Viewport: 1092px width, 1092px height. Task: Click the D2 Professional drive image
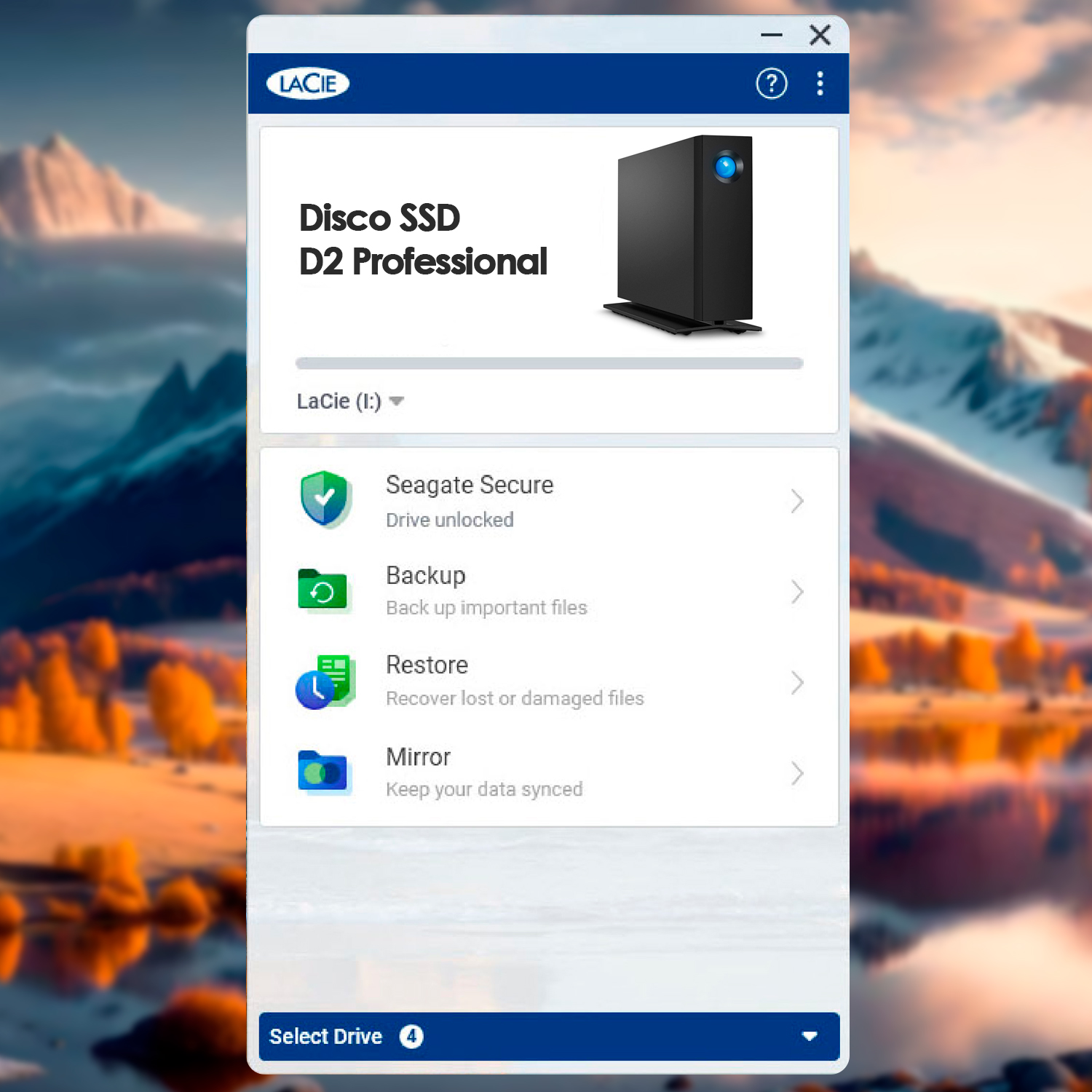684,234
